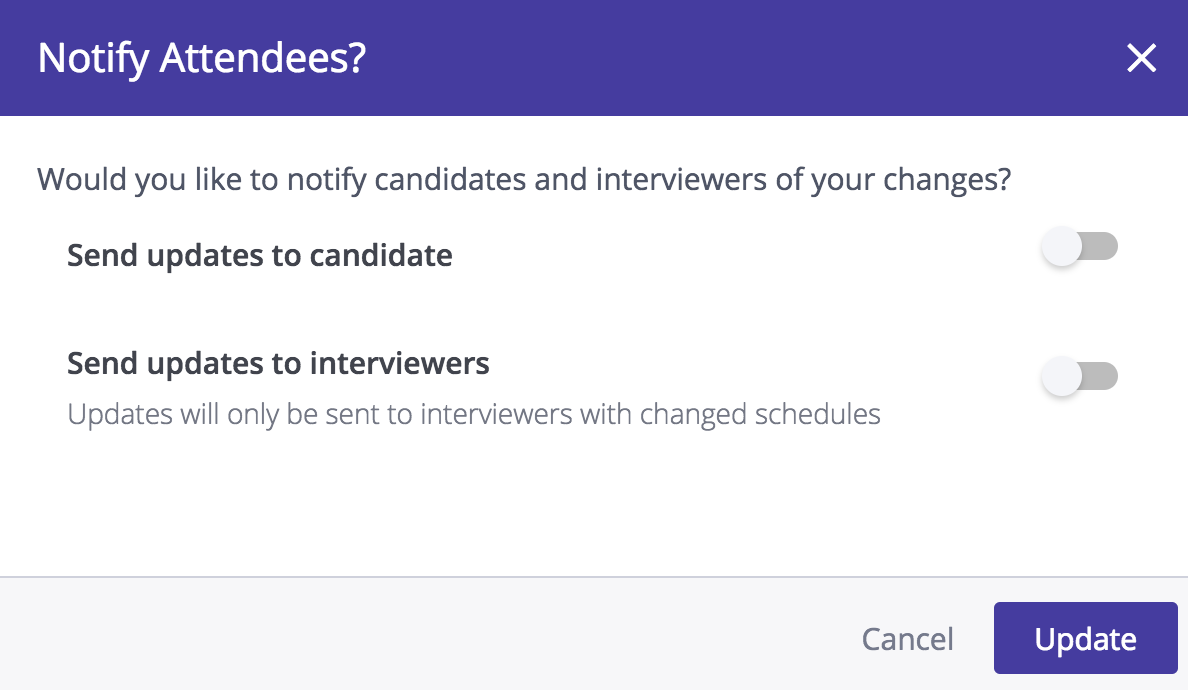Click the notify candidates and interviewers question
The image size is (1188, 690).
(x=524, y=180)
